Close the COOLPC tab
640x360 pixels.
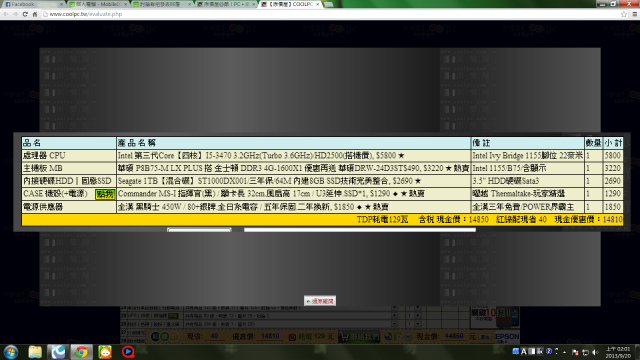pos(318,4)
